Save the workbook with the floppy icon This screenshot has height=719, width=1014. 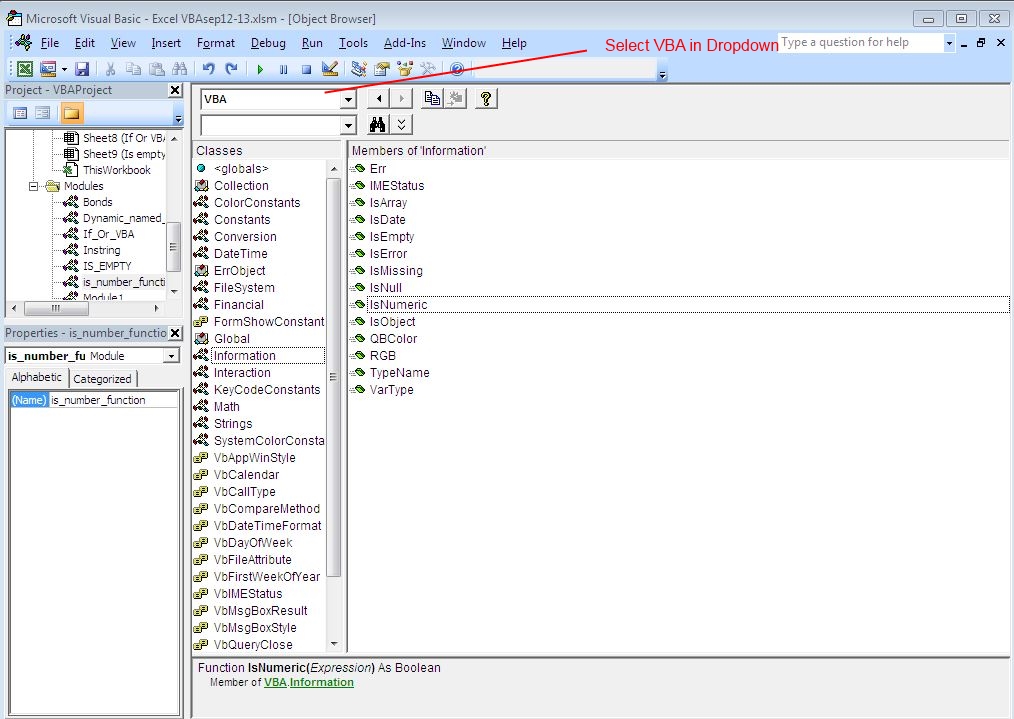coord(82,69)
